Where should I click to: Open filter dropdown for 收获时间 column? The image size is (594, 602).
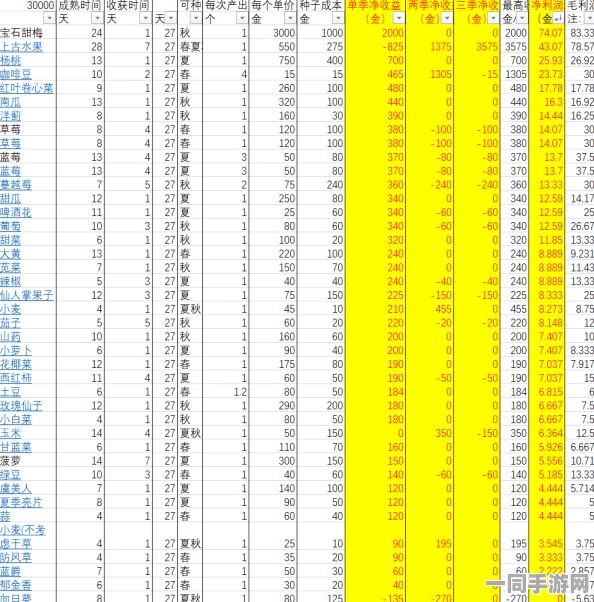click(146, 18)
